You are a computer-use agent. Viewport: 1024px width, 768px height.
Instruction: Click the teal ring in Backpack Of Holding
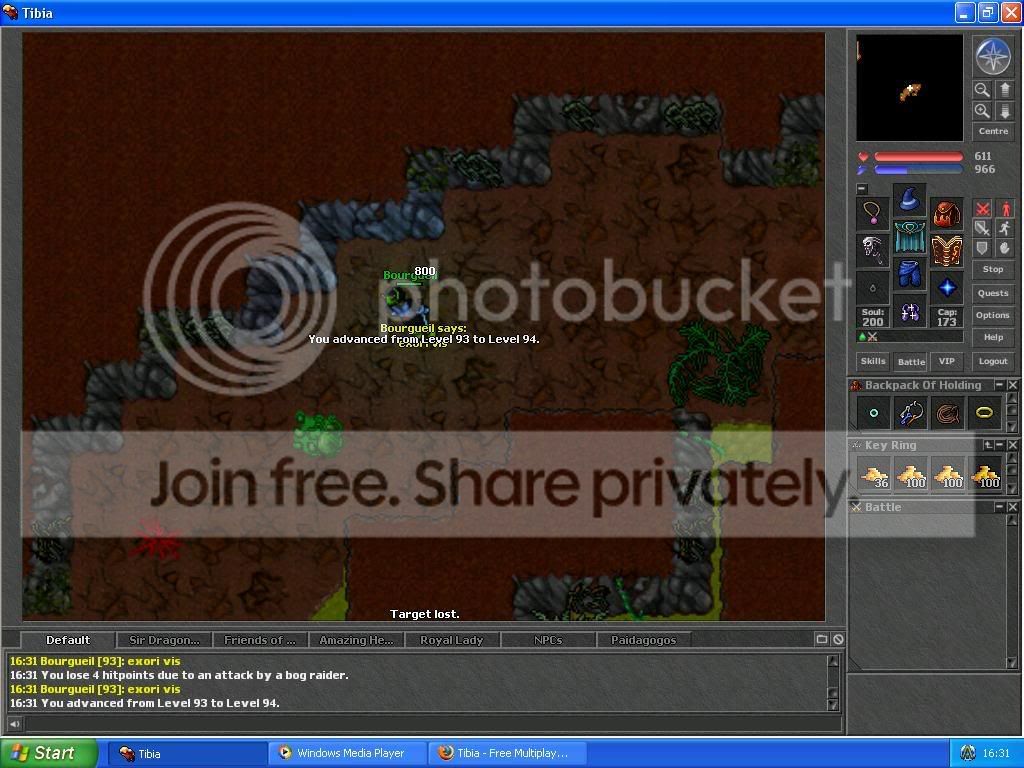point(873,413)
